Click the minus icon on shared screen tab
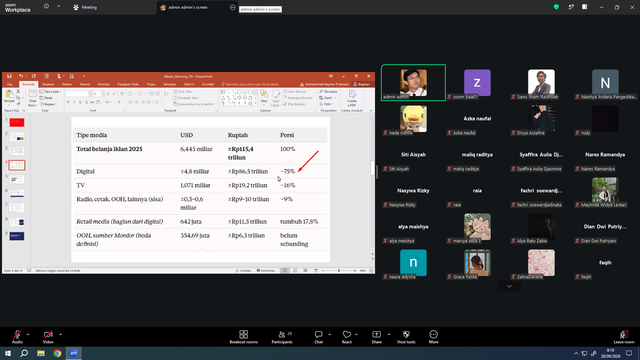 (233, 7)
